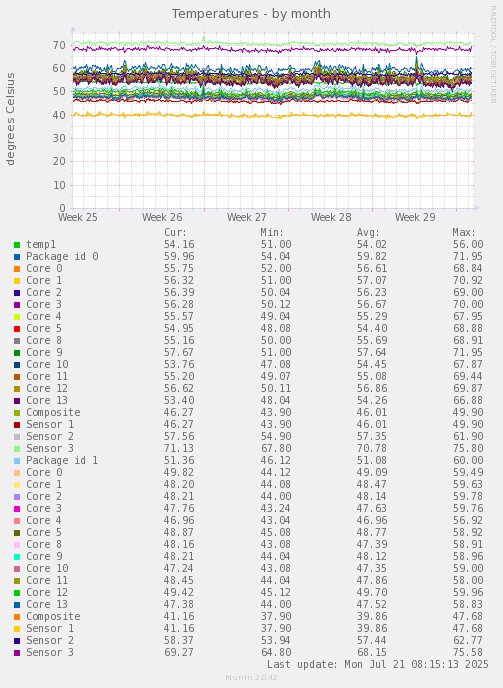
Task: Click the Core 0 max value 68.84
Action: 468,269
